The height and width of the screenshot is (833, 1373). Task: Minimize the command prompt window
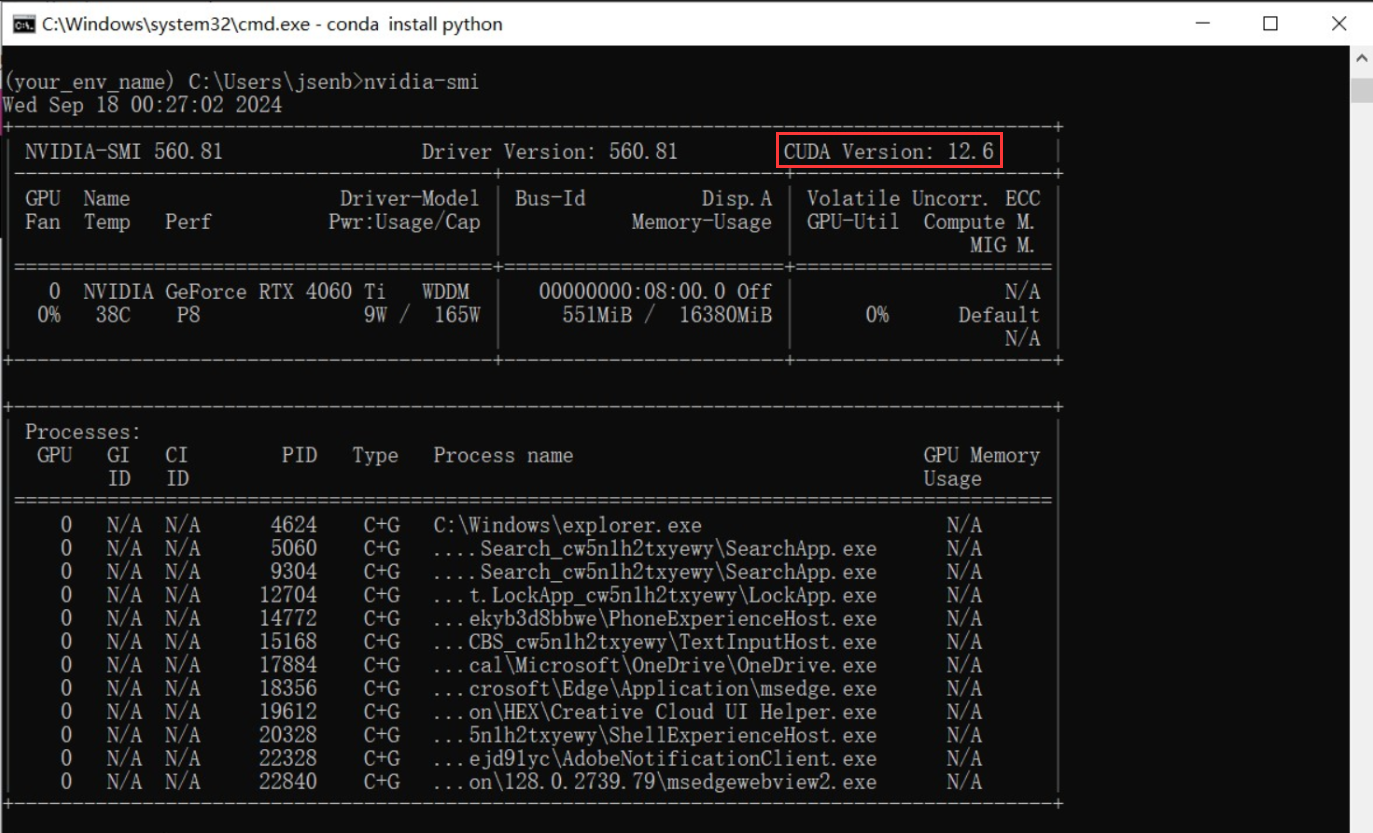1202,23
